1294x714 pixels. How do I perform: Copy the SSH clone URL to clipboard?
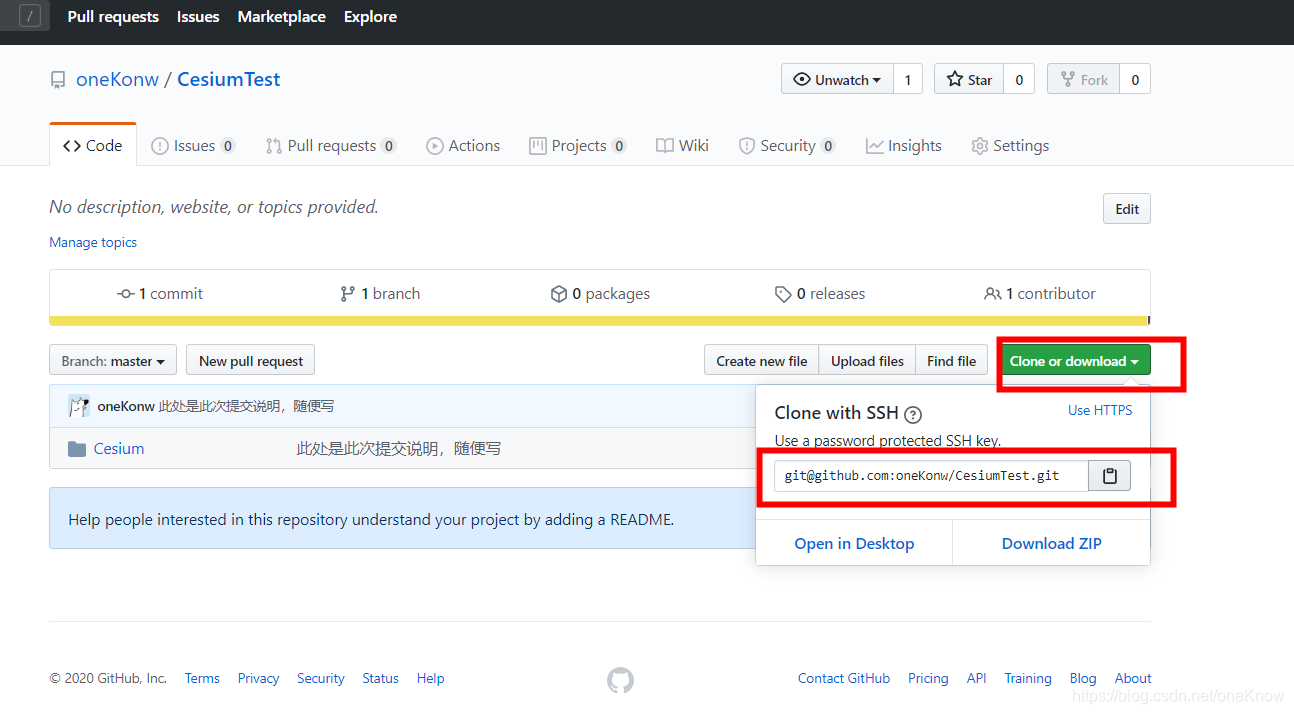1109,476
